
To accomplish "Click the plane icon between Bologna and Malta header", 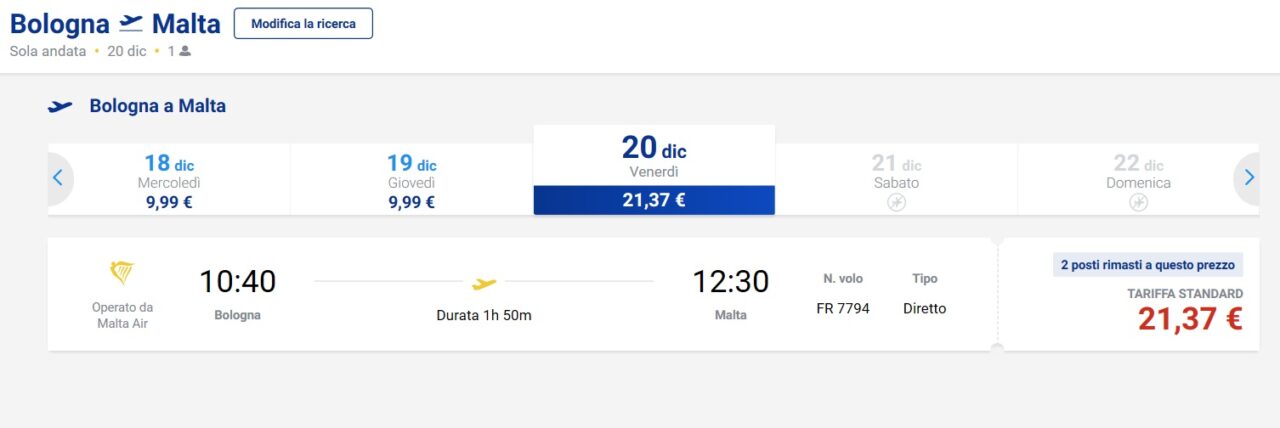I will point(131,23).
